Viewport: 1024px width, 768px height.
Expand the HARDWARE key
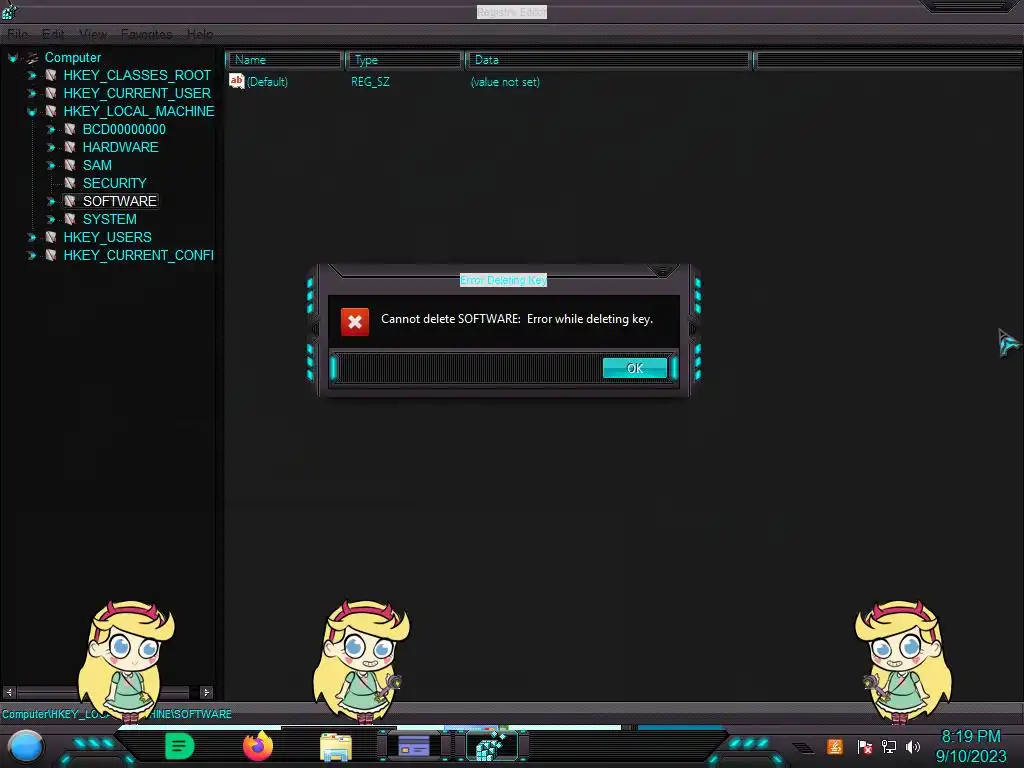point(51,148)
